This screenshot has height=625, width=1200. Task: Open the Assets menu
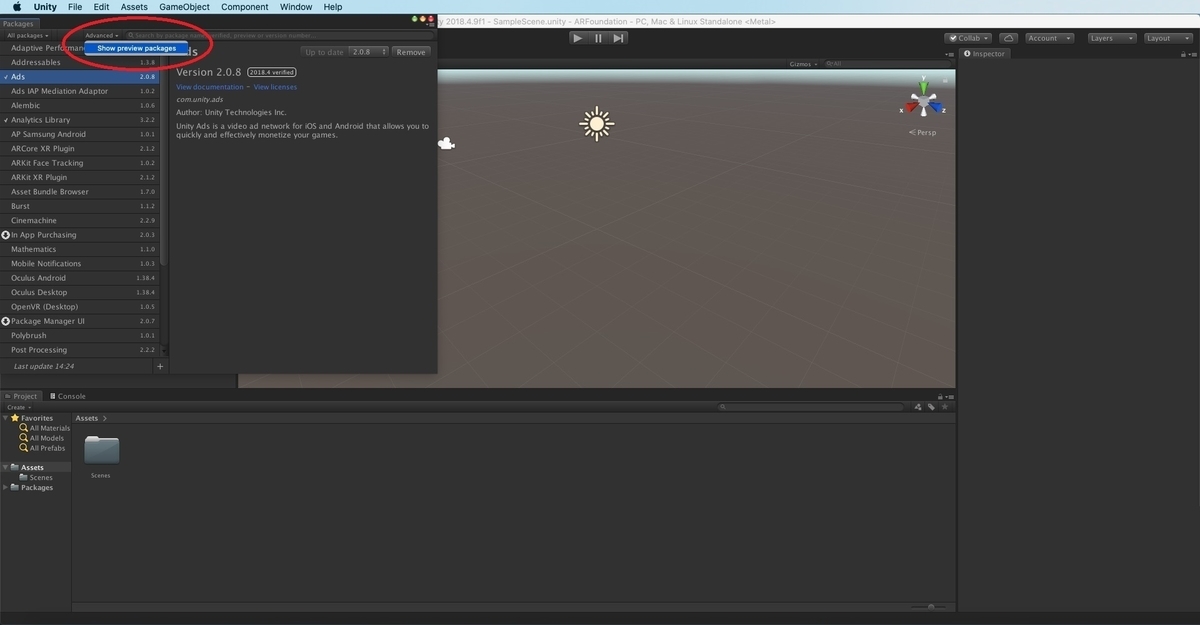coord(134,7)
